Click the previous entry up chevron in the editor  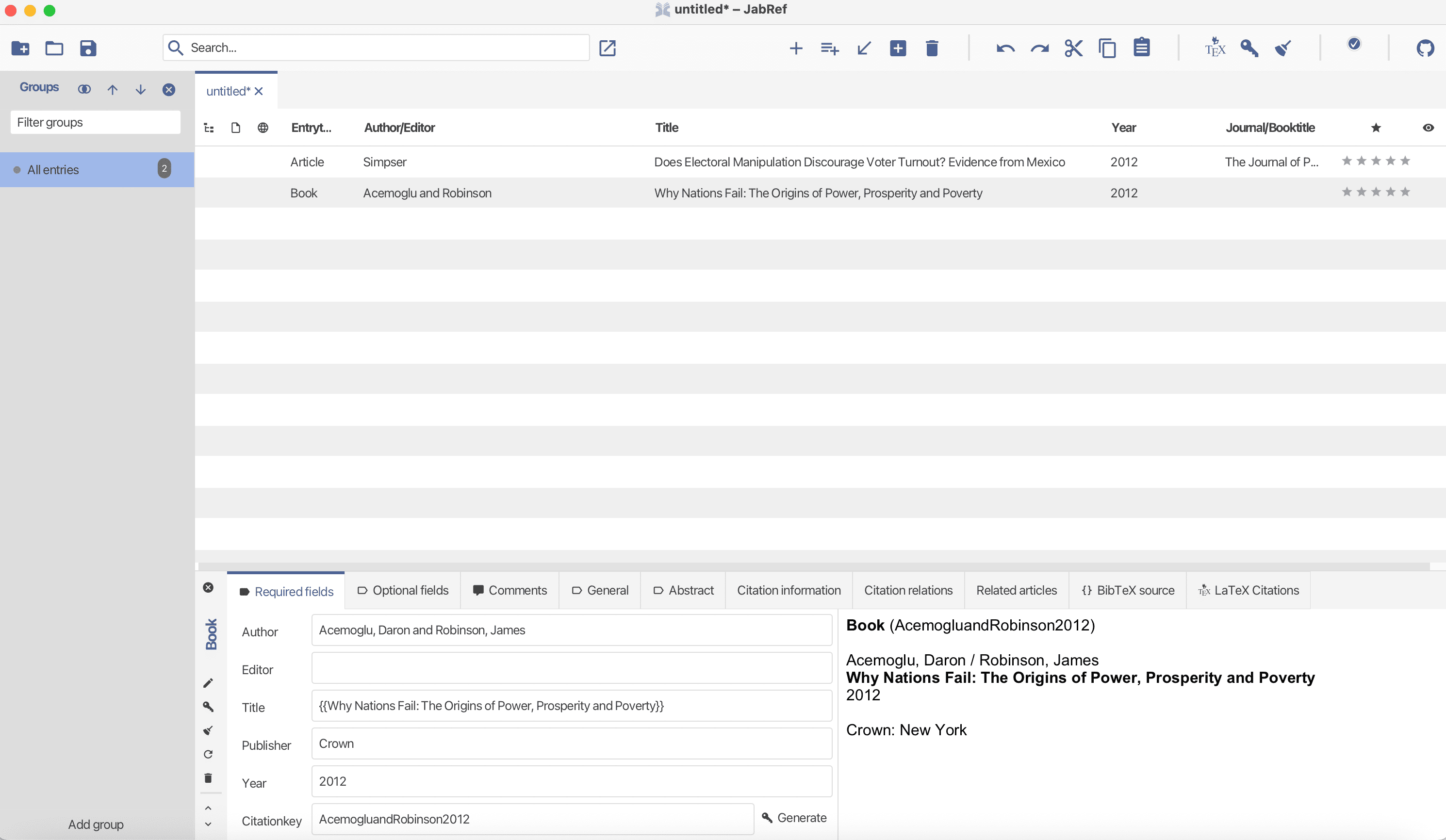(208, 808)
